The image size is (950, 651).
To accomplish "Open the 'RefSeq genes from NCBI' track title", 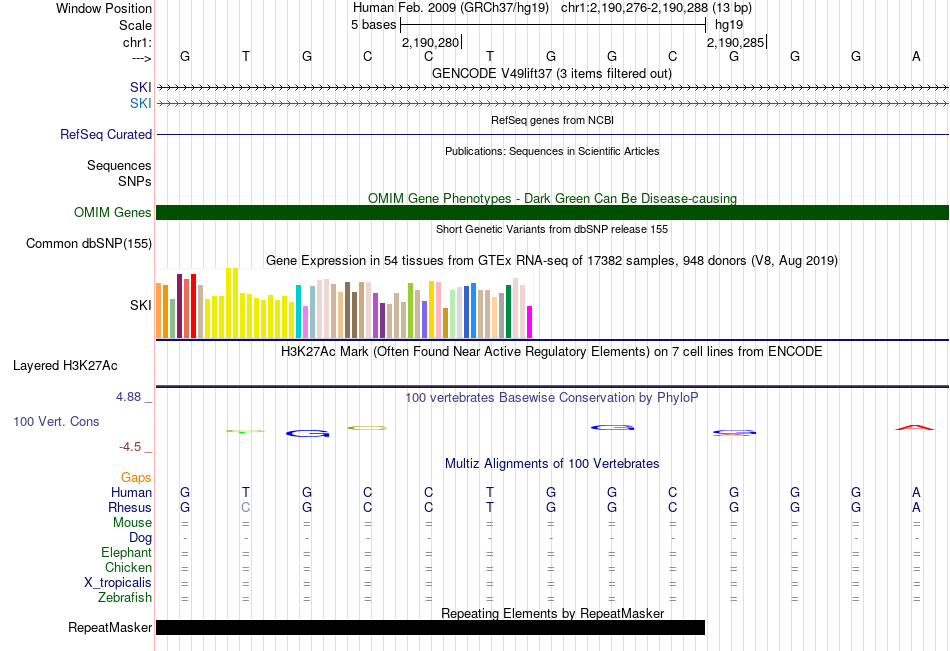I will tap(552, 120).
